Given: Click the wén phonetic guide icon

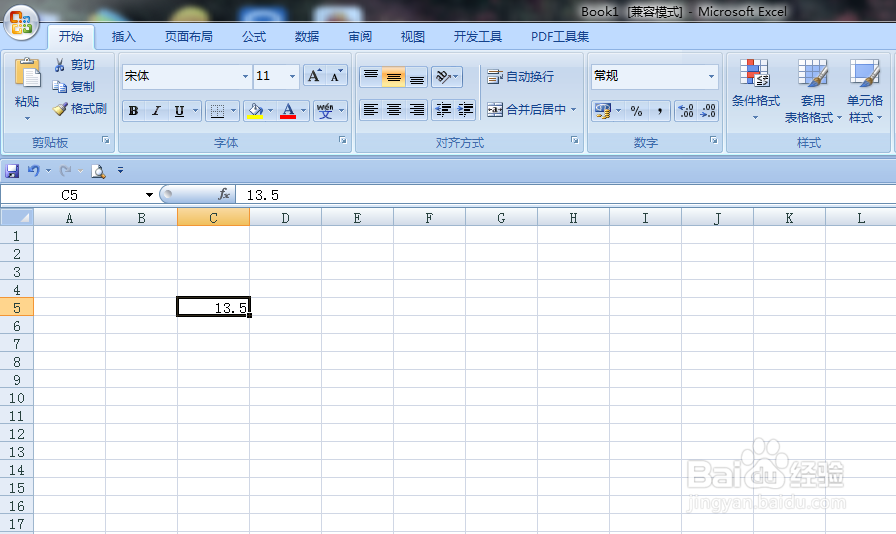Looking at the screenshot, I should tap(325, 111).
